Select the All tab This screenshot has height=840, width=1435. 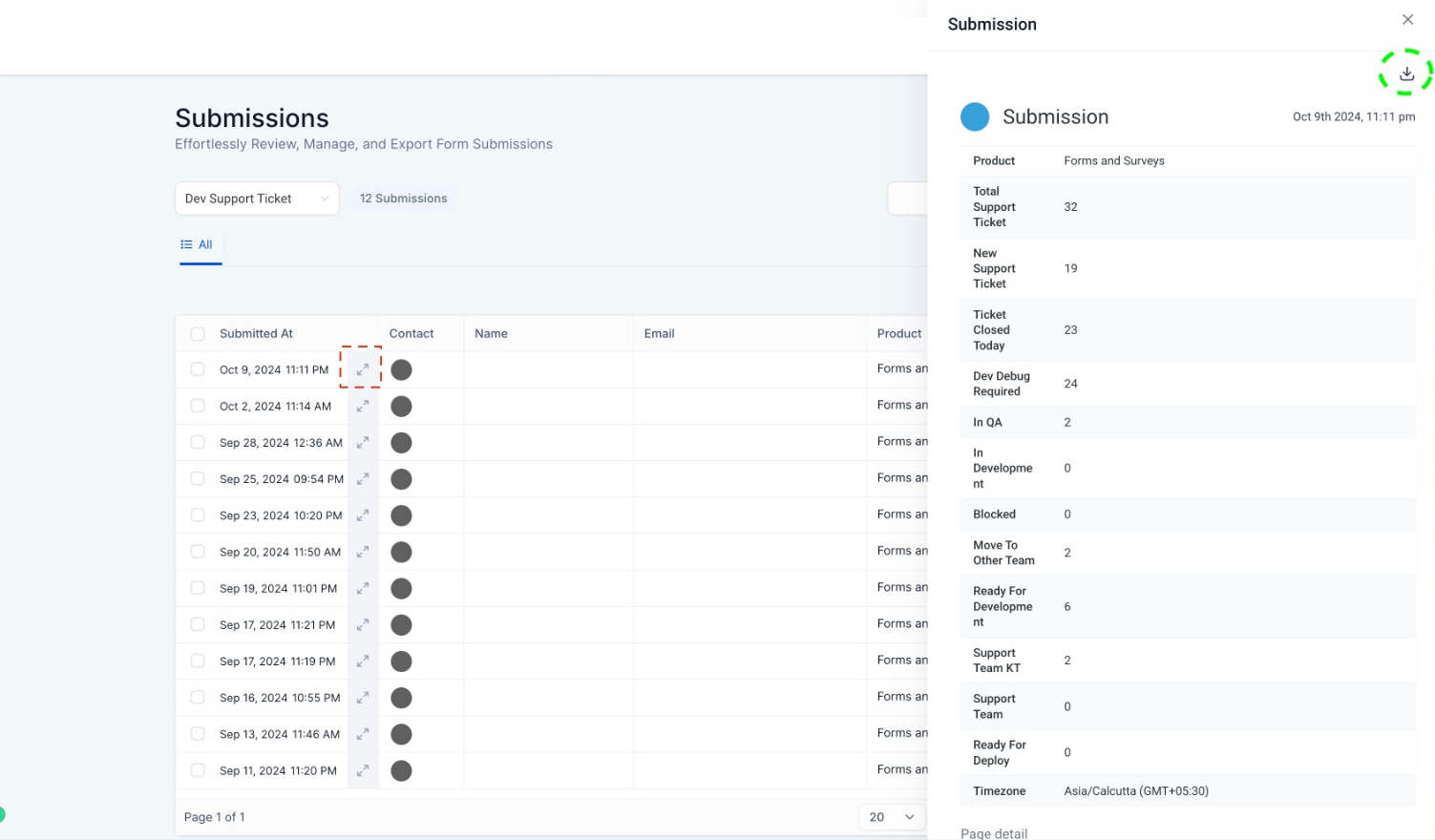pos(198,245)
